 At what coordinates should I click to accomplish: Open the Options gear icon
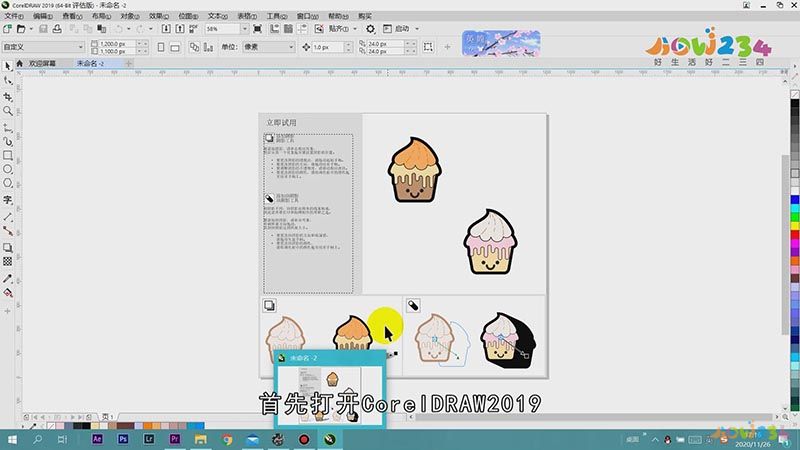pos(370,29)
